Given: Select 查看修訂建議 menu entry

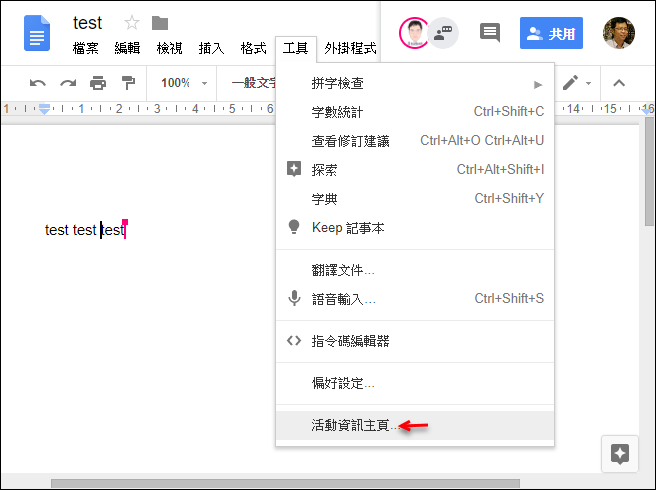Looking at the screenshot, I should coord(415,141).
